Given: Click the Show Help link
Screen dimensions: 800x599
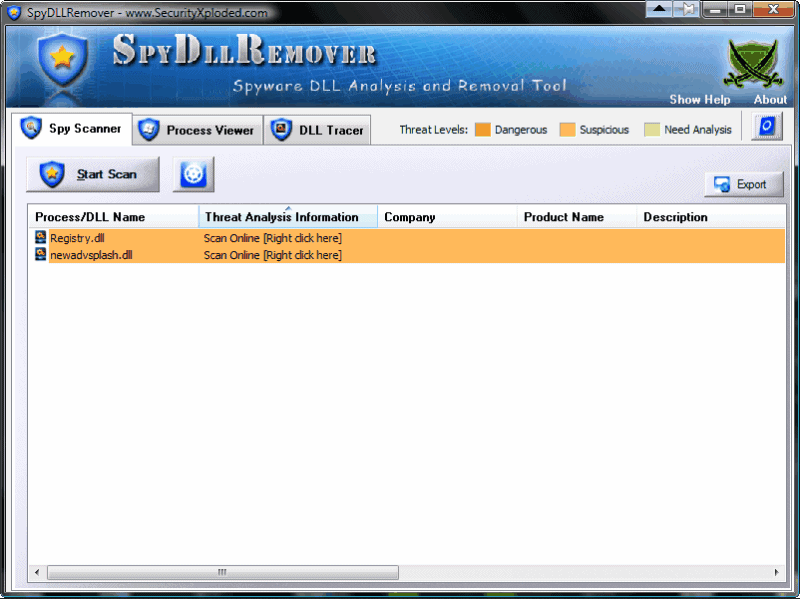Looking at the screenshot, I should coord(699,99).
